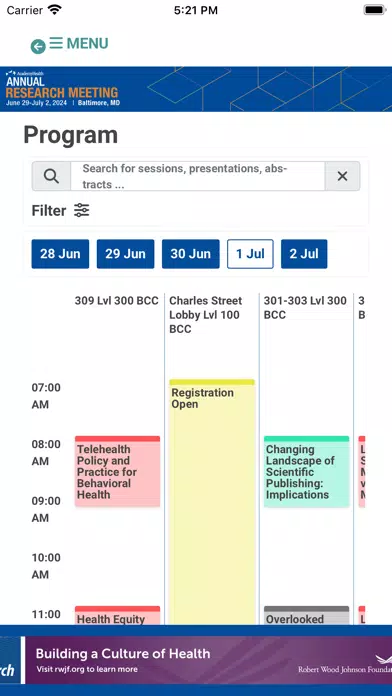Viewport: 392px width, 696px height.
Task: Open the hamburger MENU
Action: [79, 43]
